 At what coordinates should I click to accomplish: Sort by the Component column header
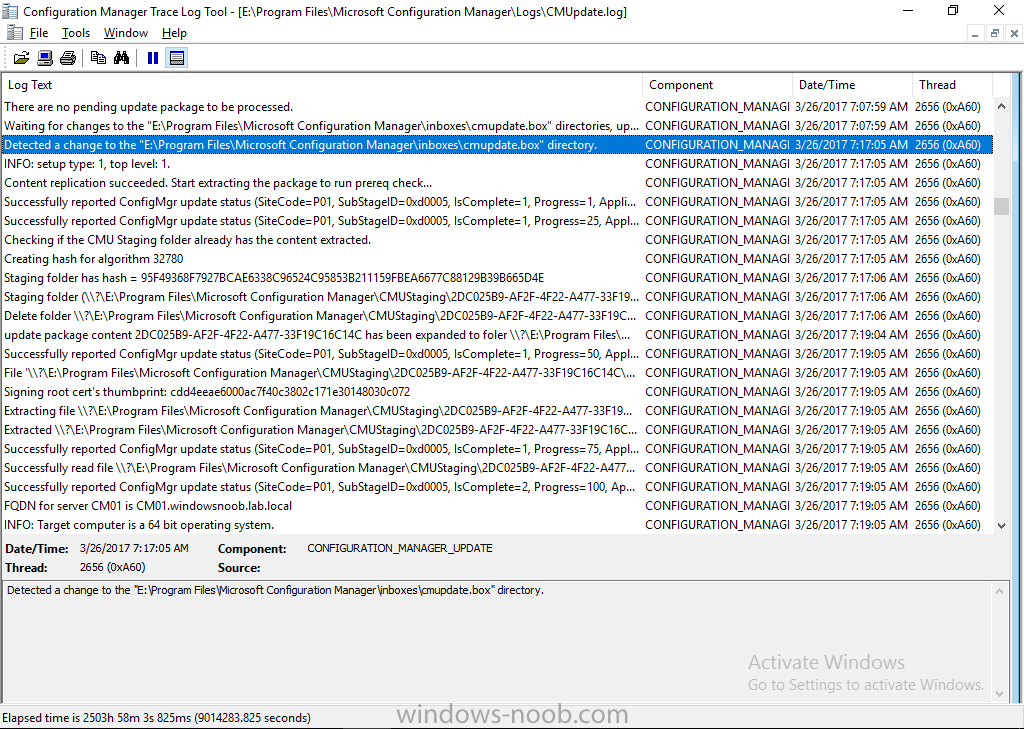[x=718, y=85]
